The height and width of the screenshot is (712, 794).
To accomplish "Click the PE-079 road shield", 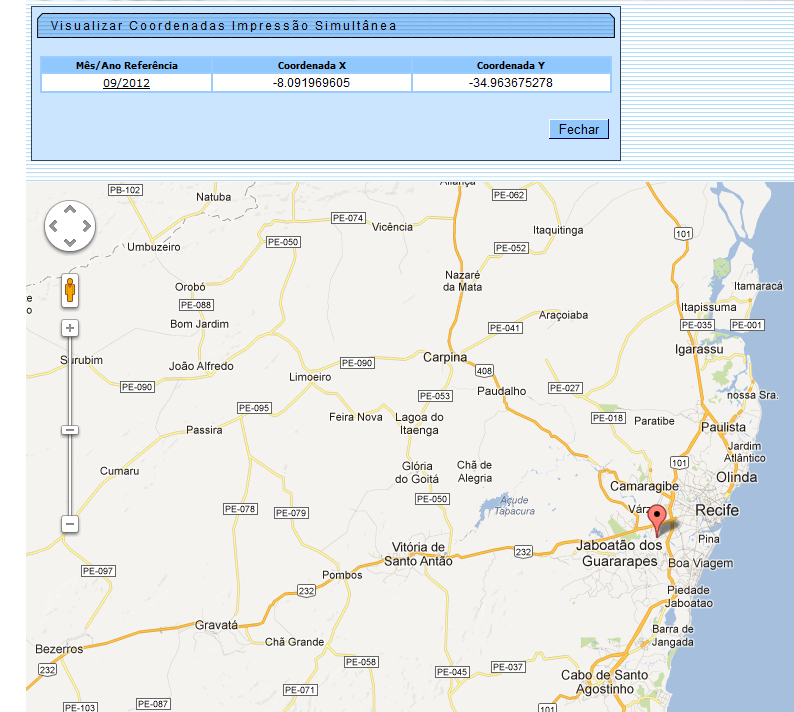I will [291, 513].
